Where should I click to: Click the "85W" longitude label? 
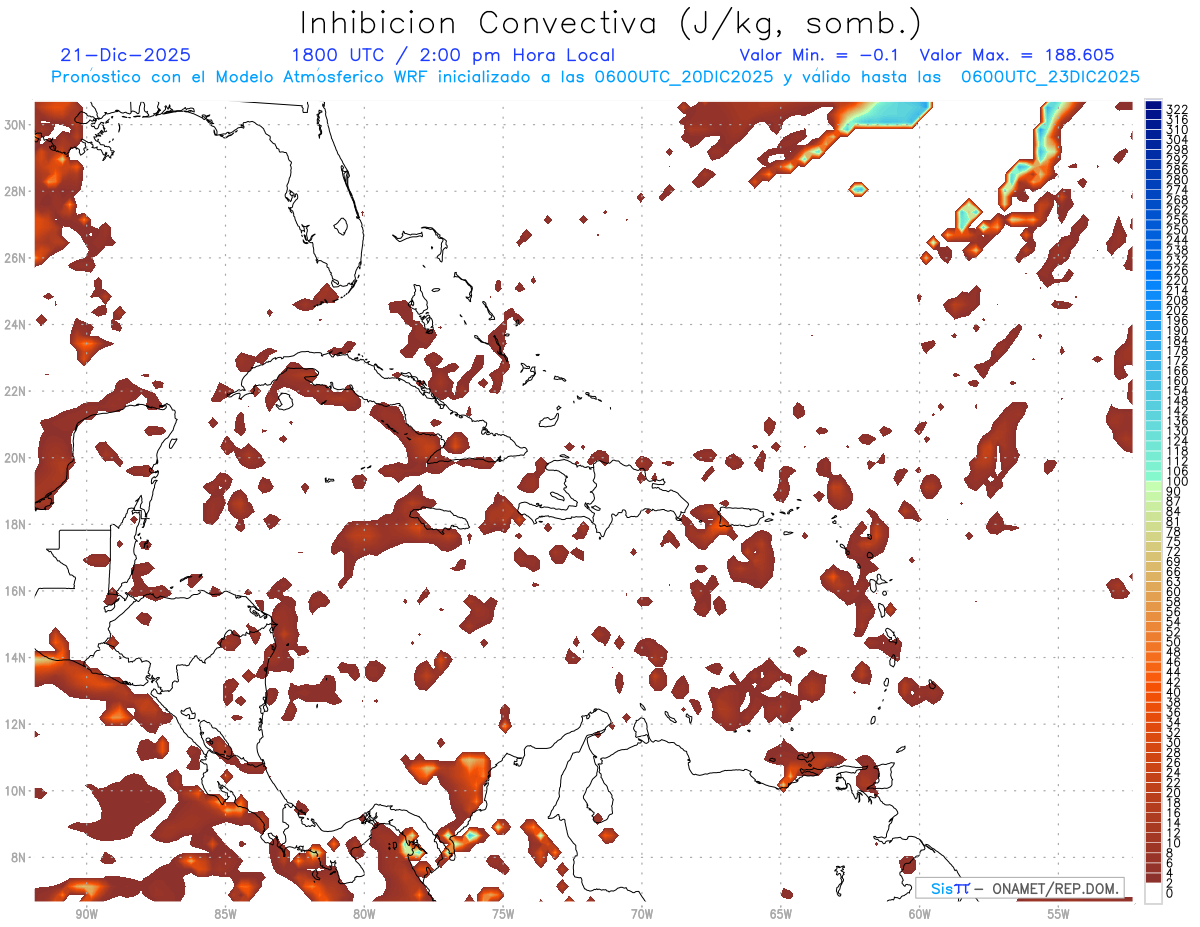[x=225, y=914]
